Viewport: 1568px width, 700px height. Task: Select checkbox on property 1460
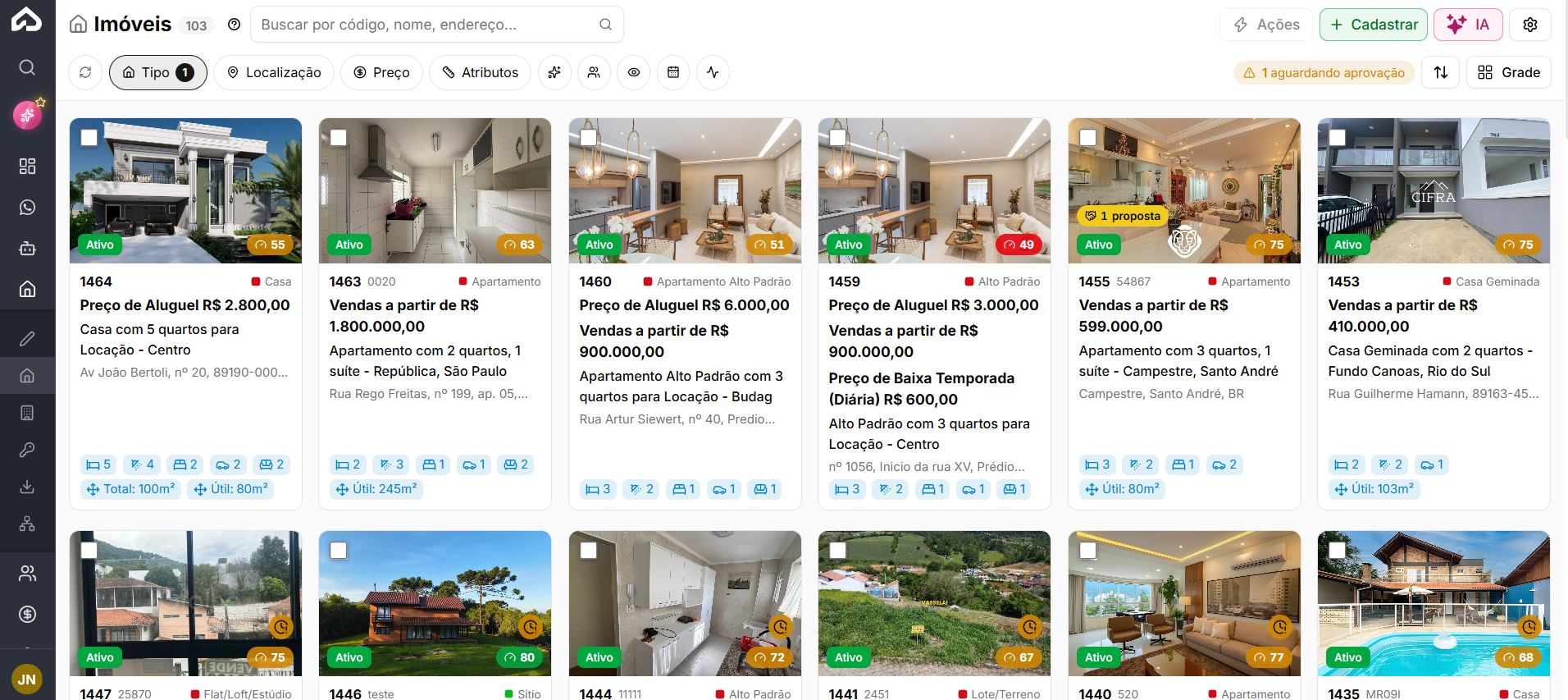click(x=589, y=138)
